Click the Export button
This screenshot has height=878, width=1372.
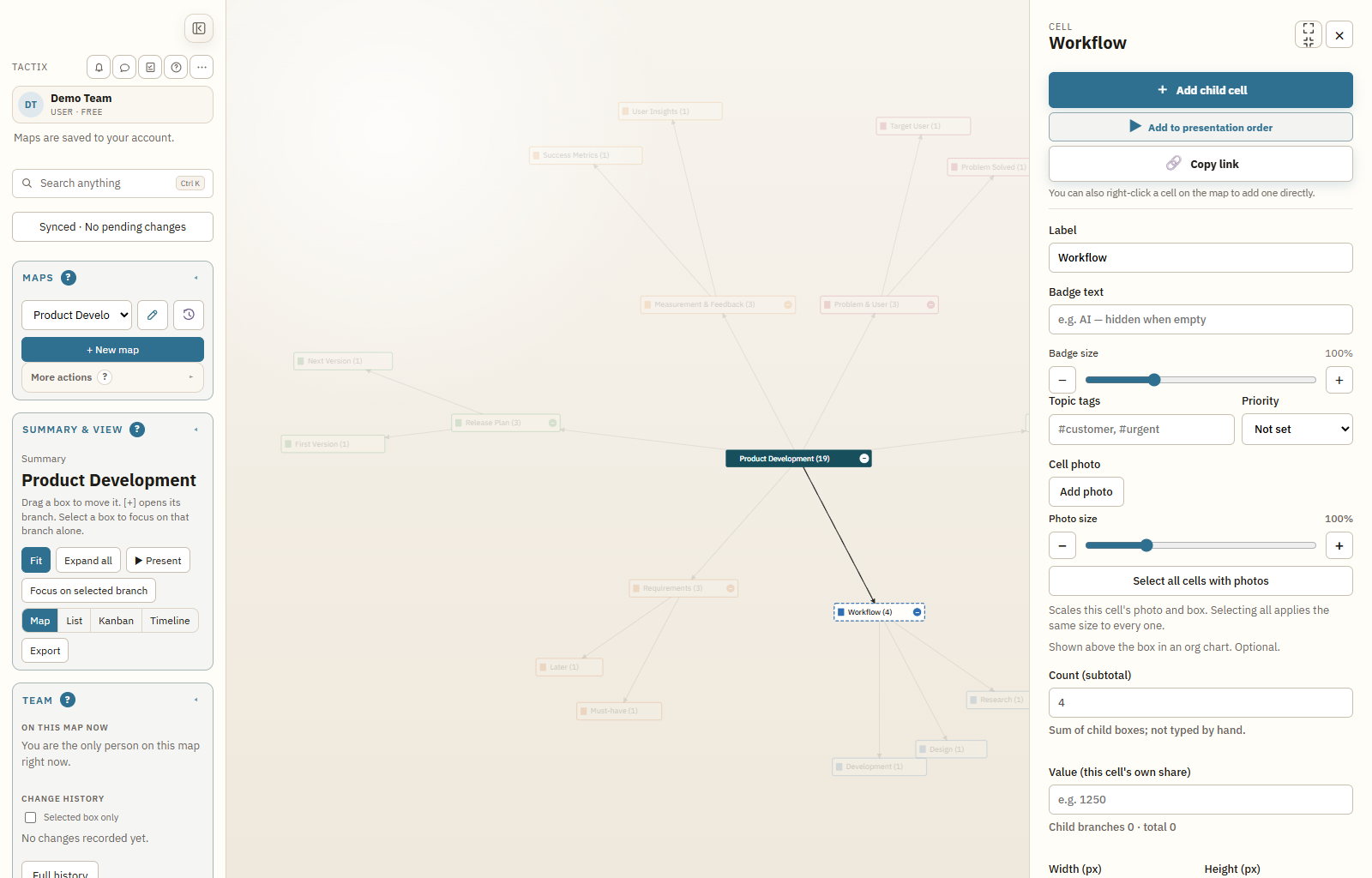[45, 651]
